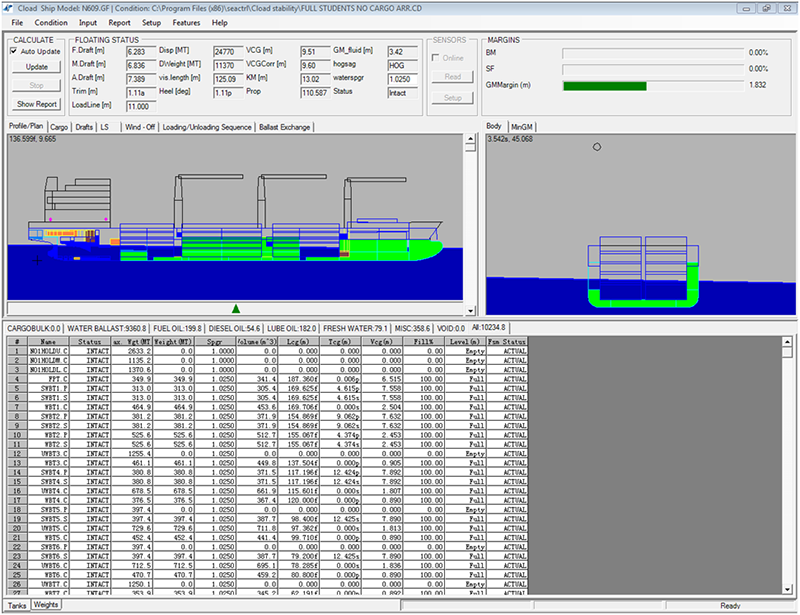
Task: Switch to the Tanks tab at the bottom
Action: pos(16,605)
